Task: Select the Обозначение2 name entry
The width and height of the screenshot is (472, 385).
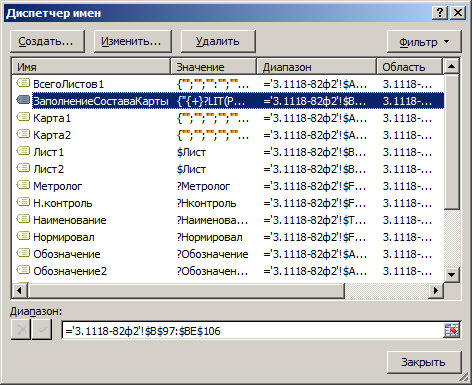Action: [70, 271]
